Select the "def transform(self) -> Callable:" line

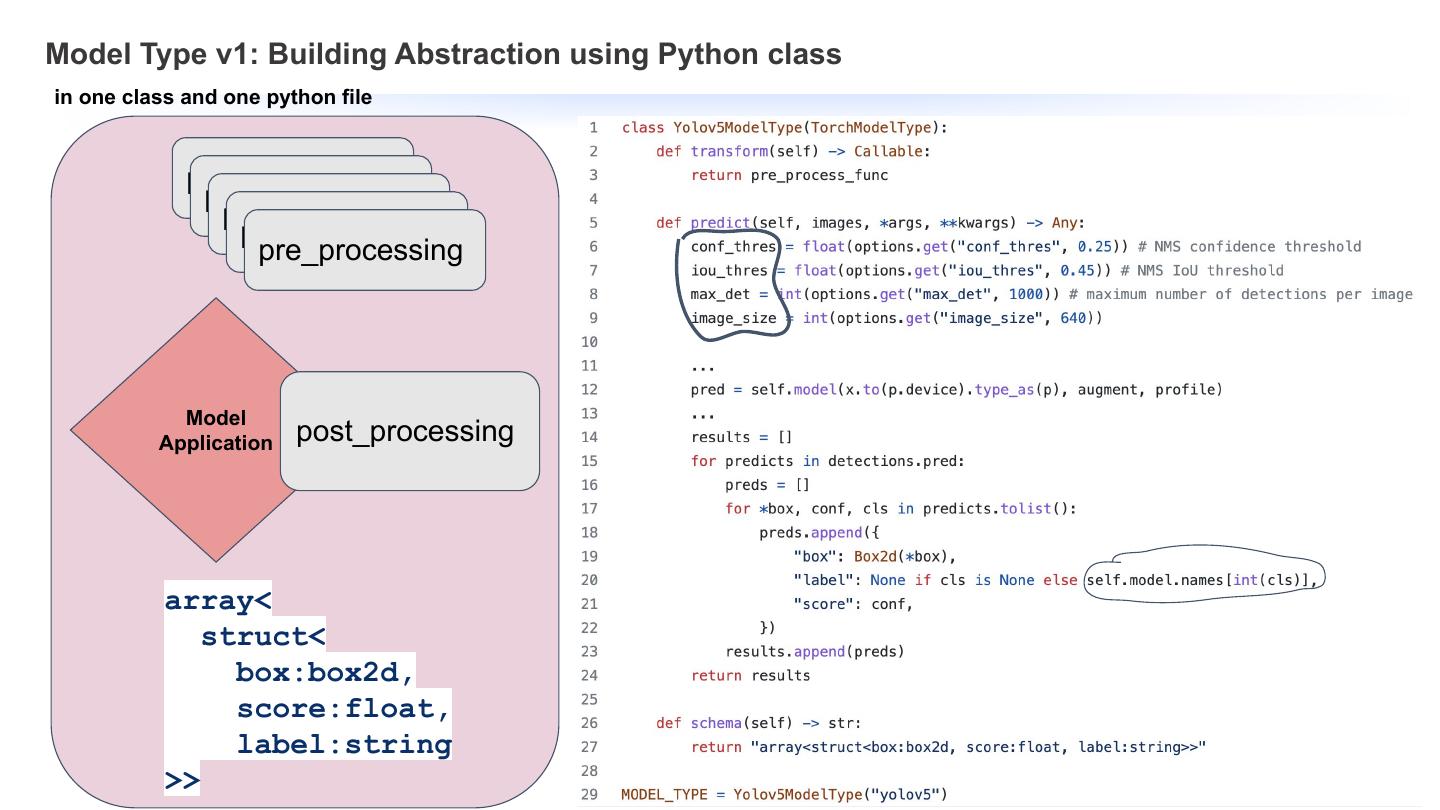tap(793, 151)
